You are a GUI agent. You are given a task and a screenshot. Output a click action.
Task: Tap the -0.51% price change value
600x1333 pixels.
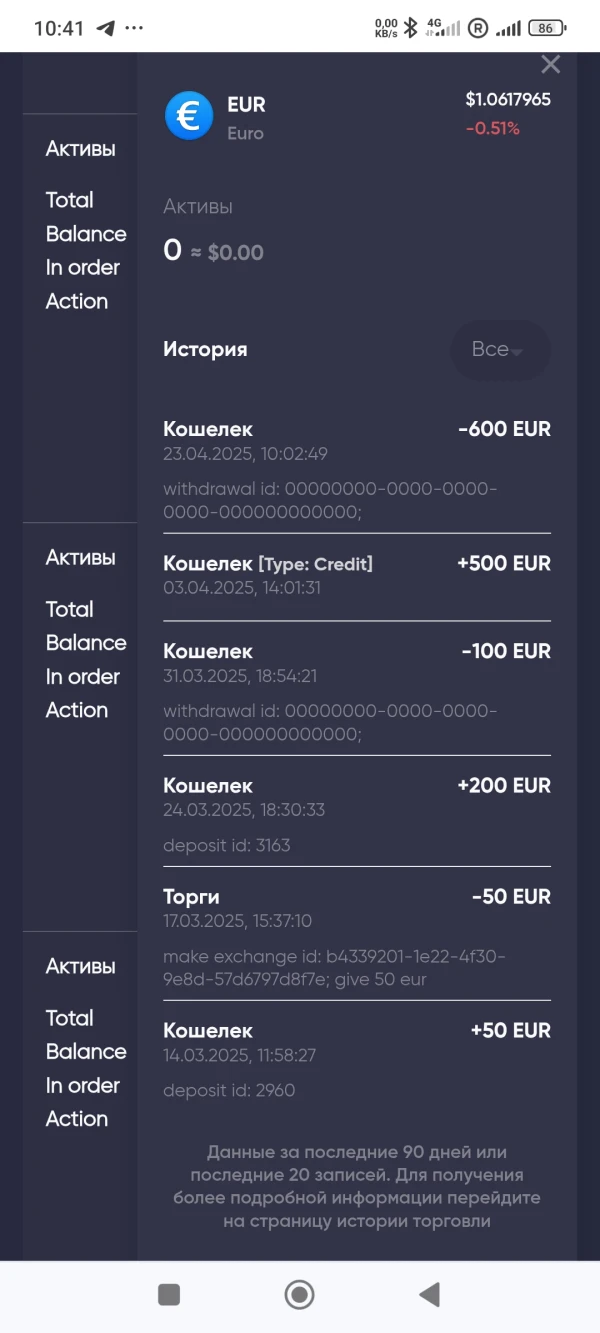[x=492, y=128]
